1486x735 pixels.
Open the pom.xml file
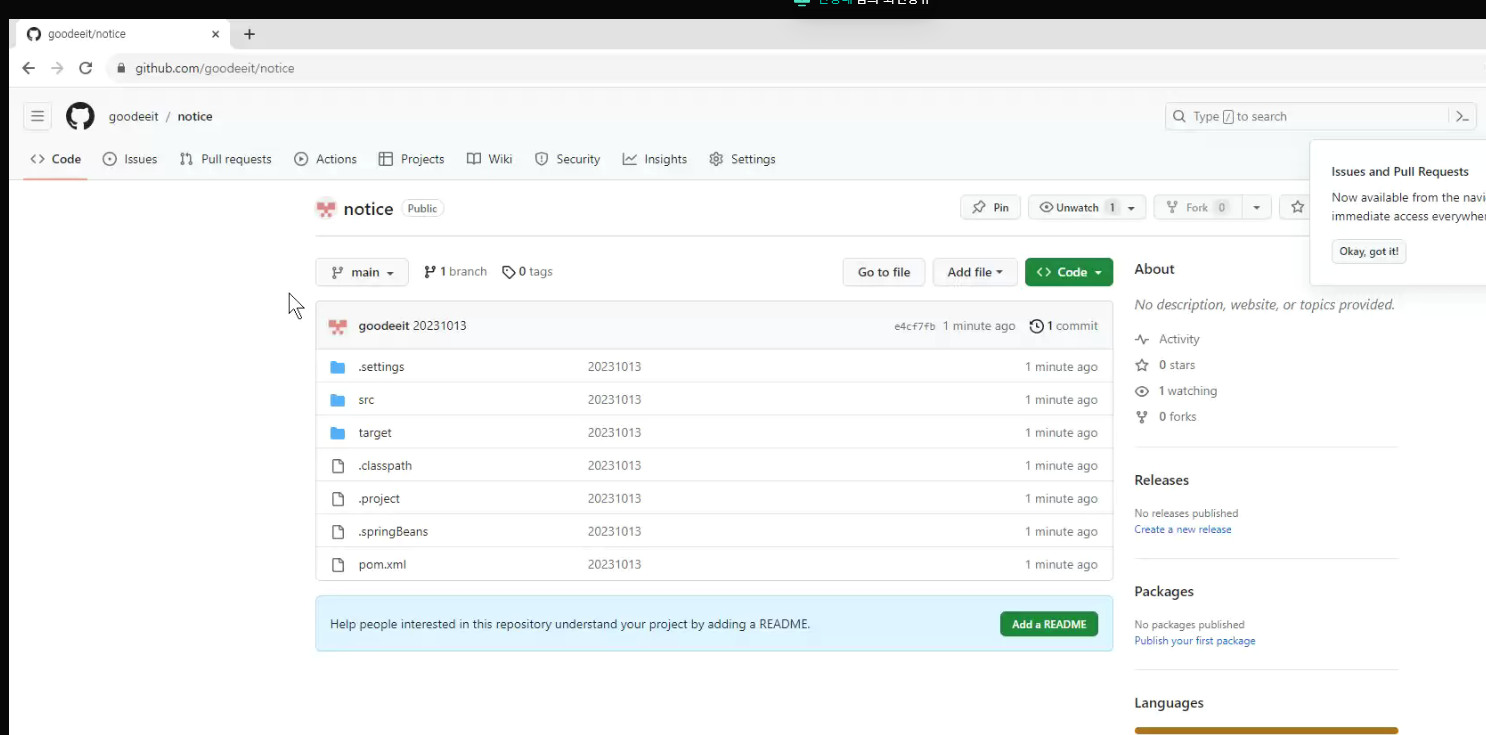pyautogui.click(x=382, y=565)
